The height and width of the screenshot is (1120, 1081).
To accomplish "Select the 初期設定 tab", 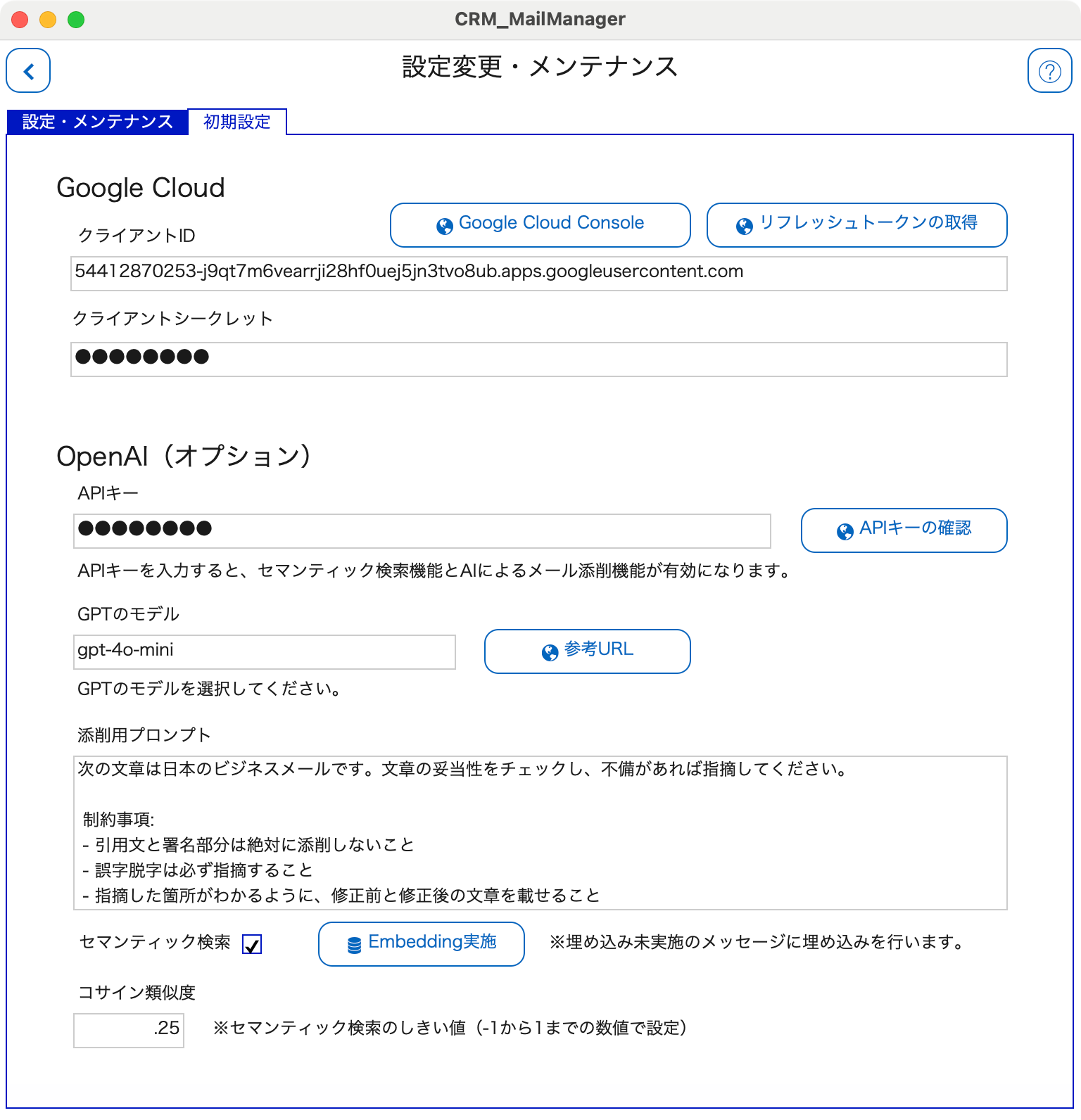I will 237,122.
